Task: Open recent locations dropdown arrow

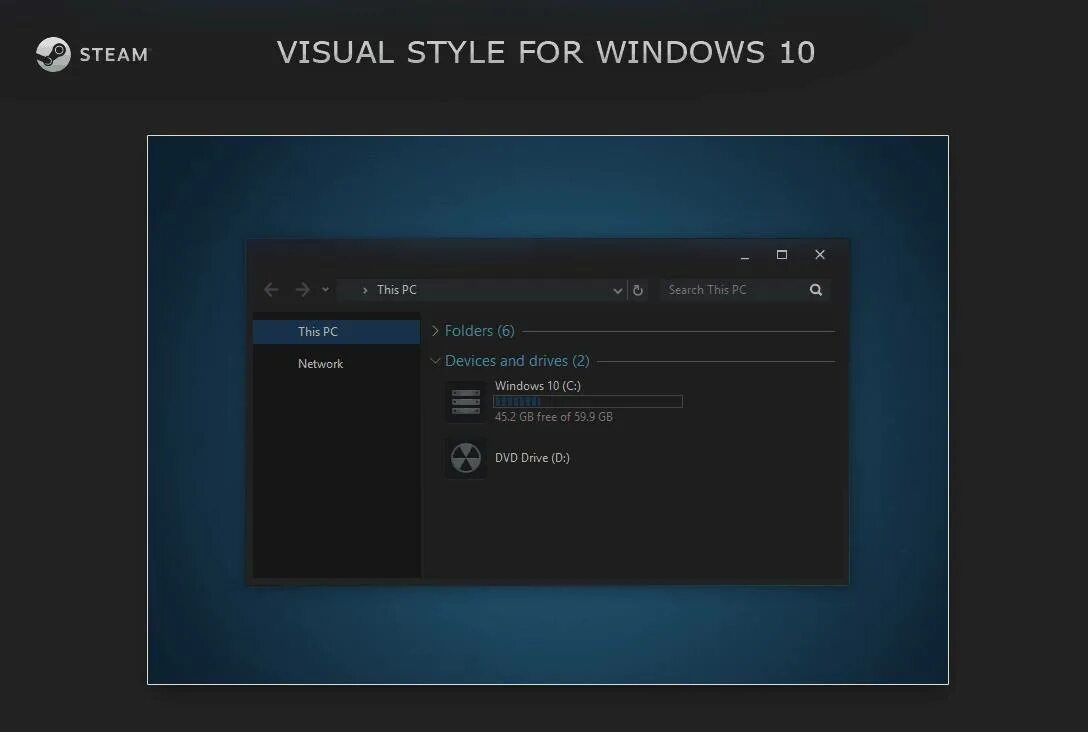Action: [x=325, y=289]
